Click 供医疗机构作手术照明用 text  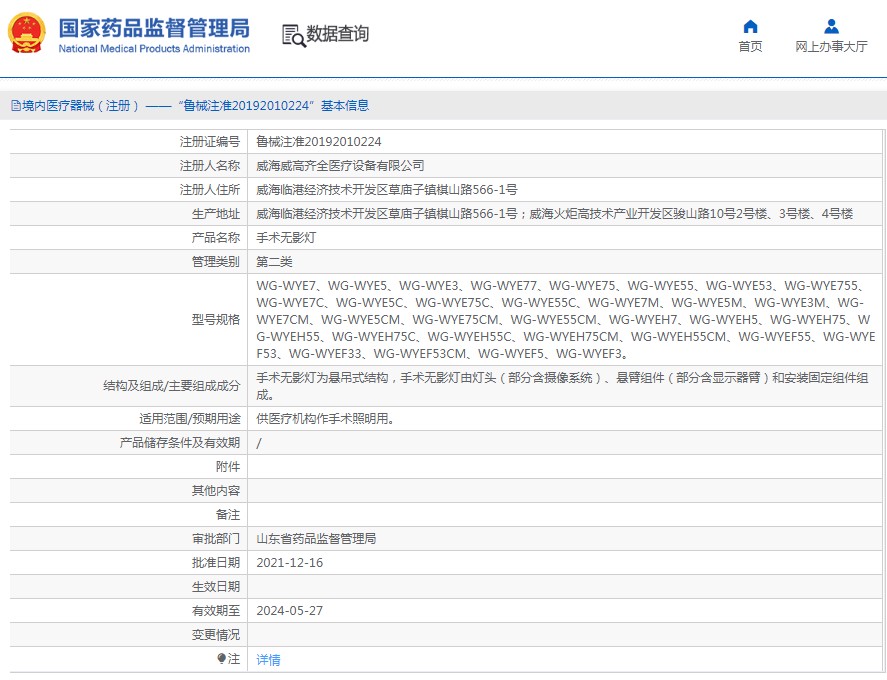(x=325, y=419)
